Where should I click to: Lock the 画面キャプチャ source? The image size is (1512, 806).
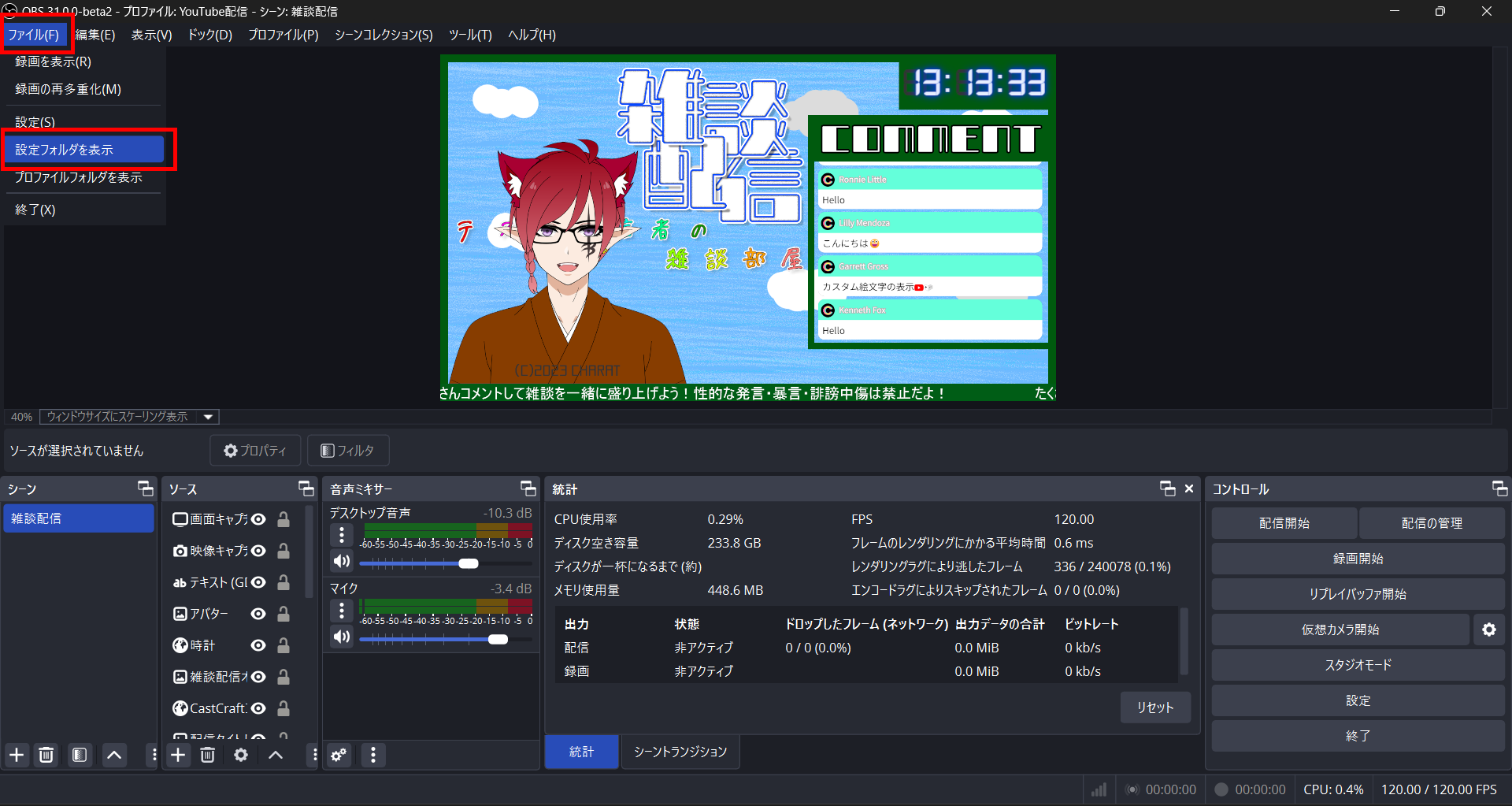click(x=283, y=519)
